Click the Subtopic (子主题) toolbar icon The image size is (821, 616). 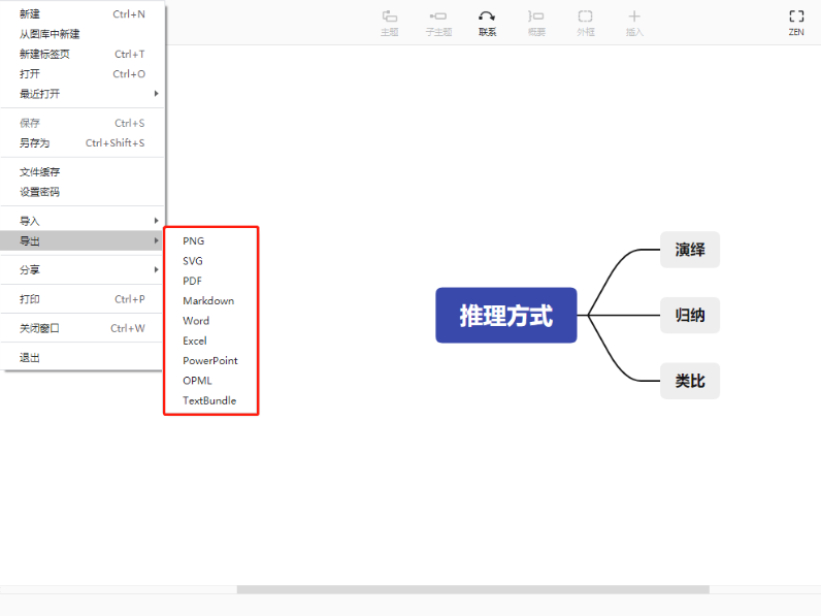click(438, 23)
